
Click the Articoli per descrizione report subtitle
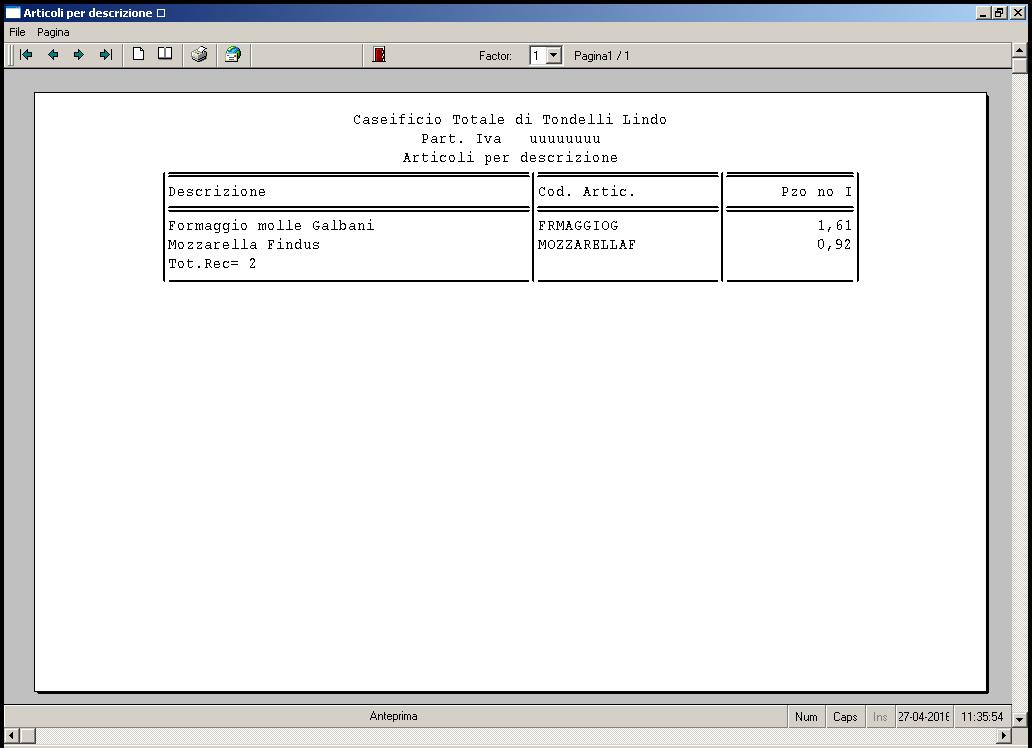pyautogui.click(x=510, y=157)
